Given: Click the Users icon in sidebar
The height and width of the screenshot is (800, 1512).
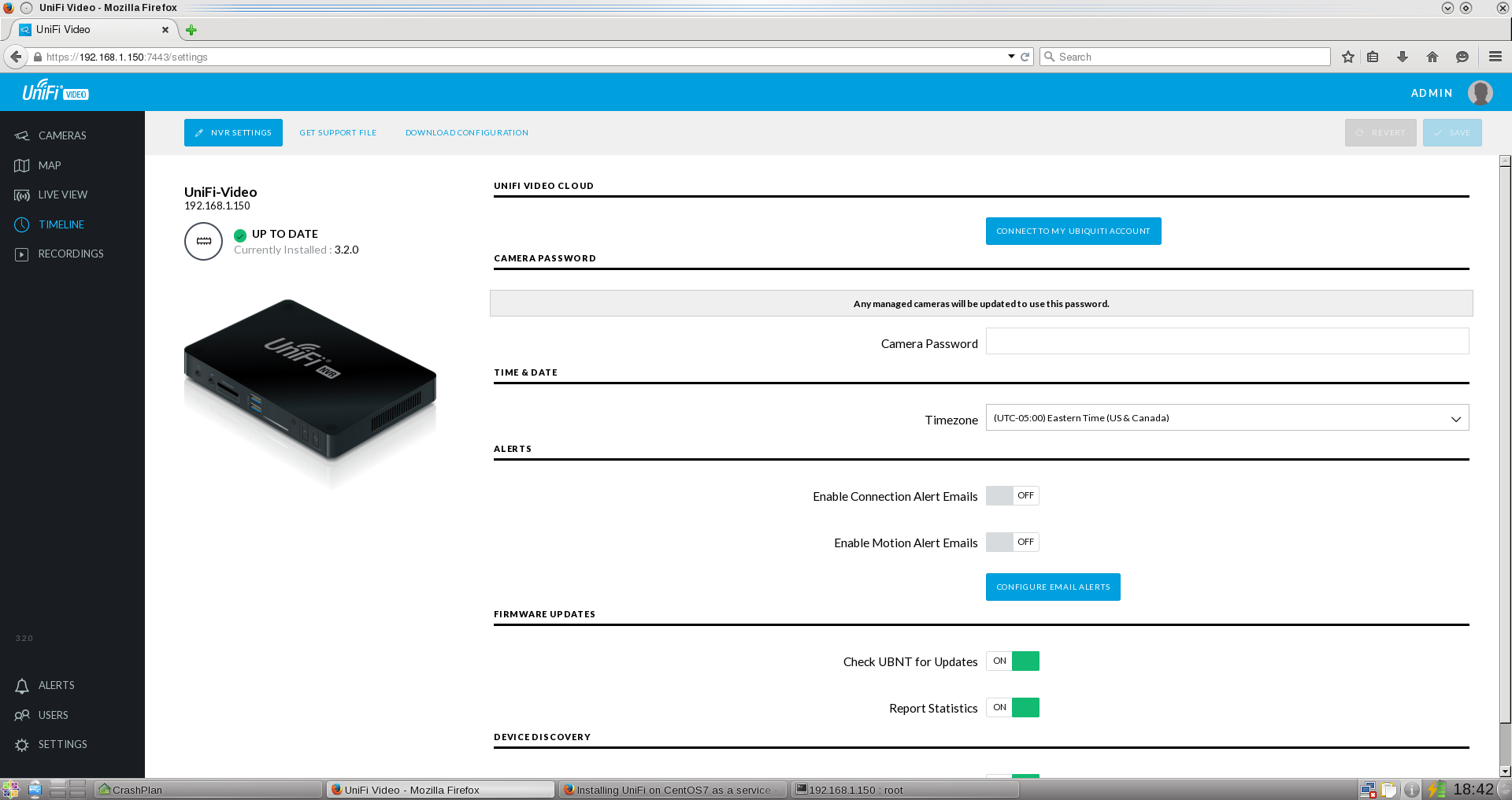Looking at the screenshot, I should (22, 715).
